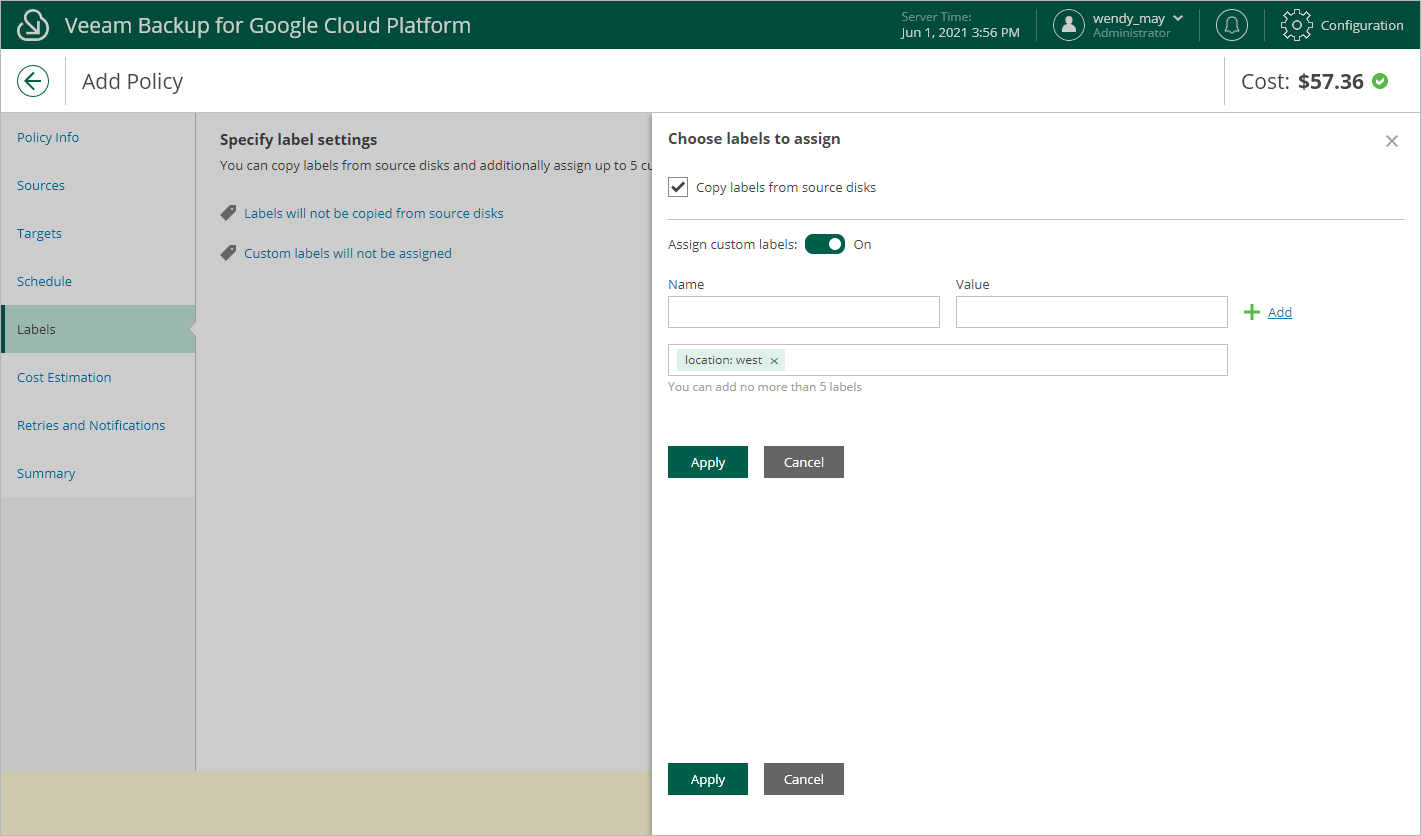Click Labels will not be copied link
Screen dimensions: 1421x836
click(374, 213)
